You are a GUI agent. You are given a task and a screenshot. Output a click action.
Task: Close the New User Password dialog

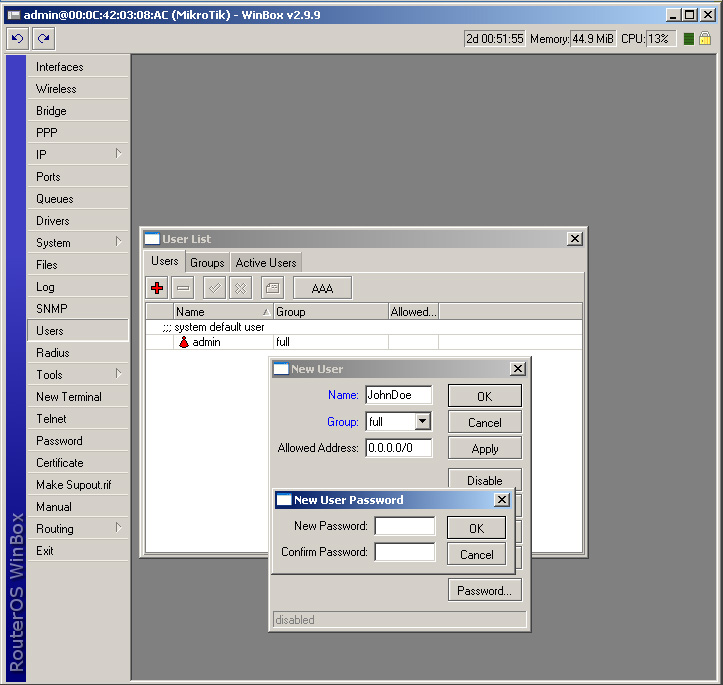[x=502, y=500]
